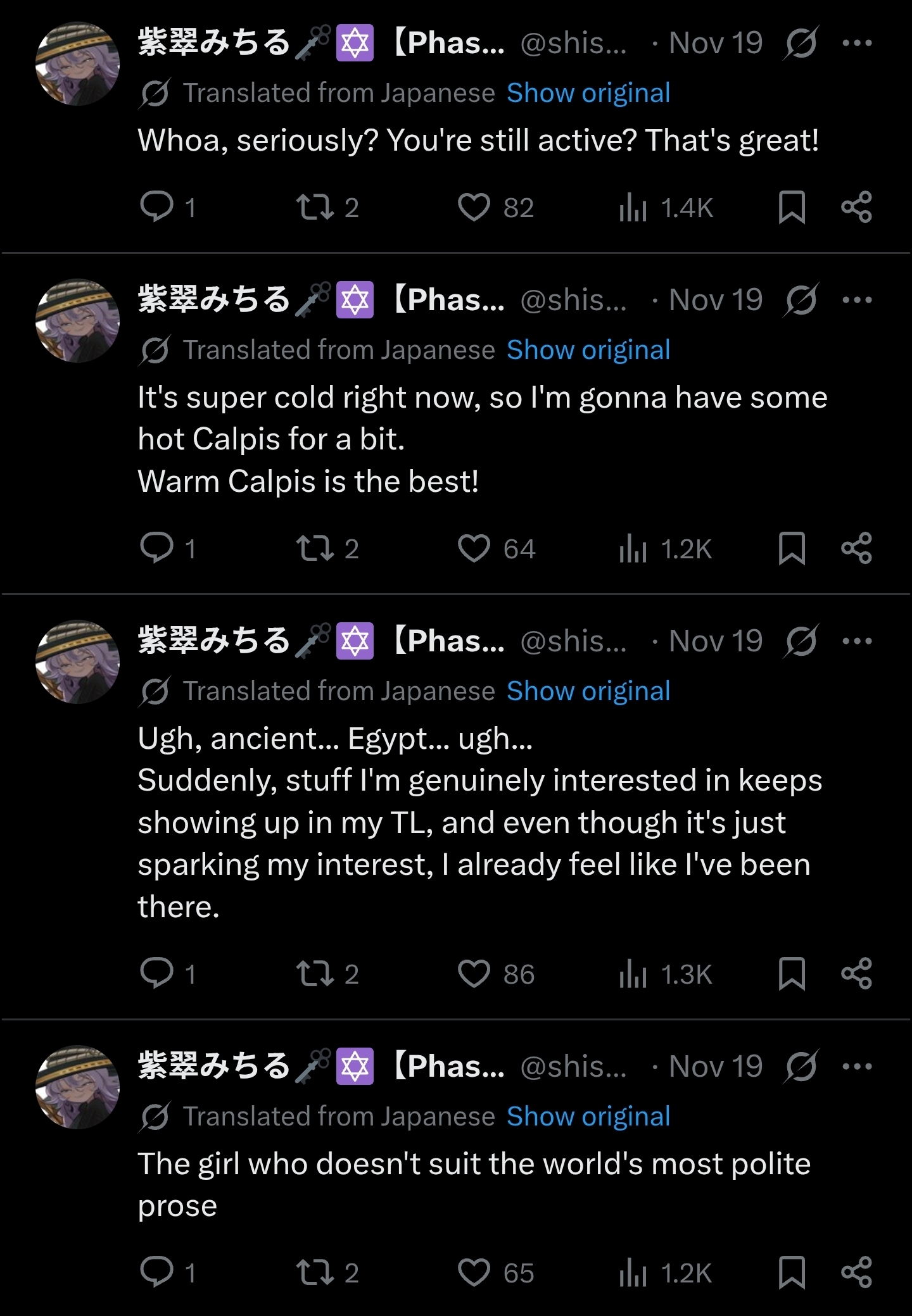This screenshot has width=912, height=1316.
Task: Toggle bookmark on the ancient Egypt tweet
Action: coord(792,974)
